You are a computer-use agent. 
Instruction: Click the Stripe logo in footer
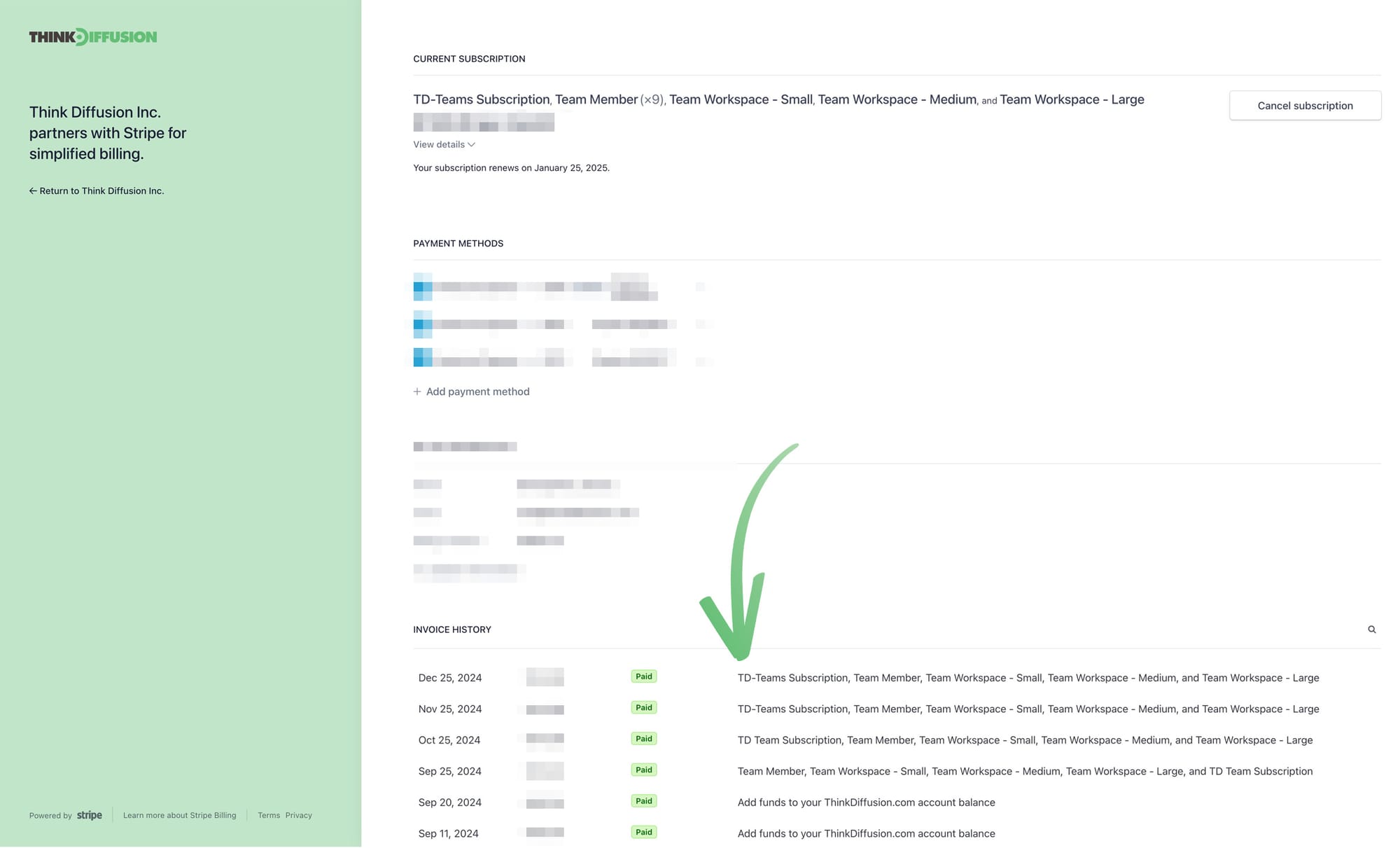pos(89,815)
